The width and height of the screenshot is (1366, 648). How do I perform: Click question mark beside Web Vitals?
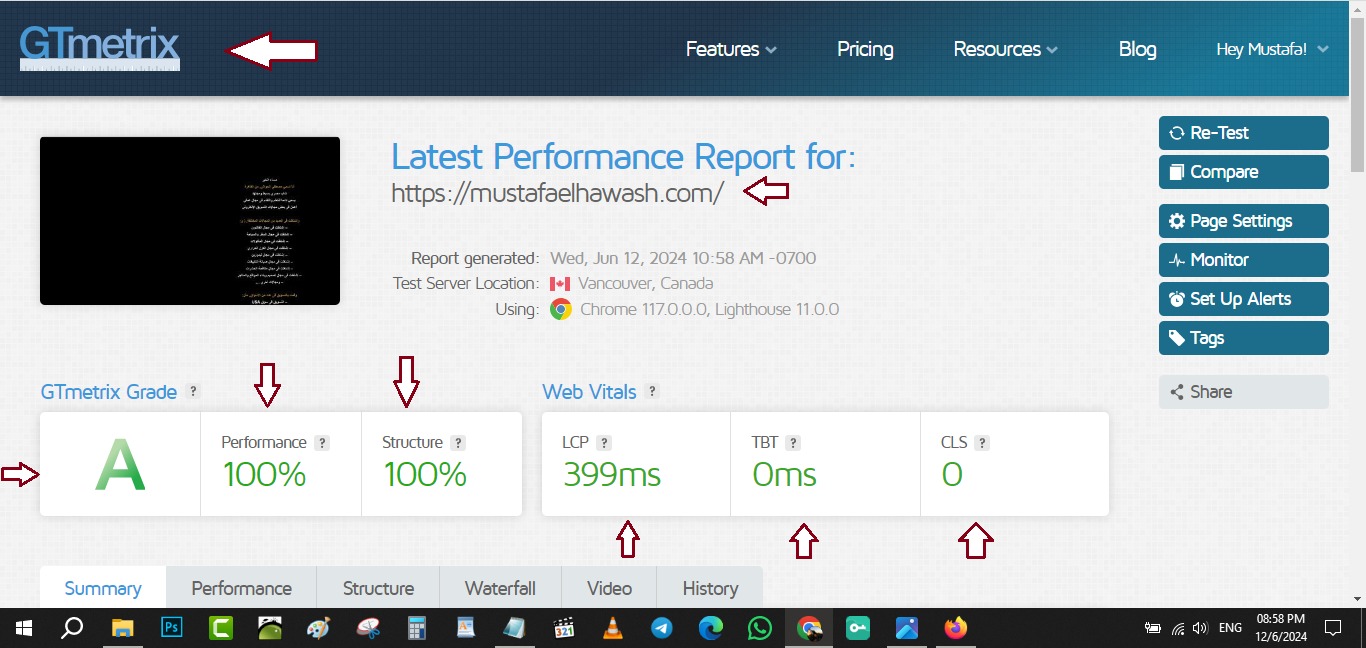tap(652, 392)
